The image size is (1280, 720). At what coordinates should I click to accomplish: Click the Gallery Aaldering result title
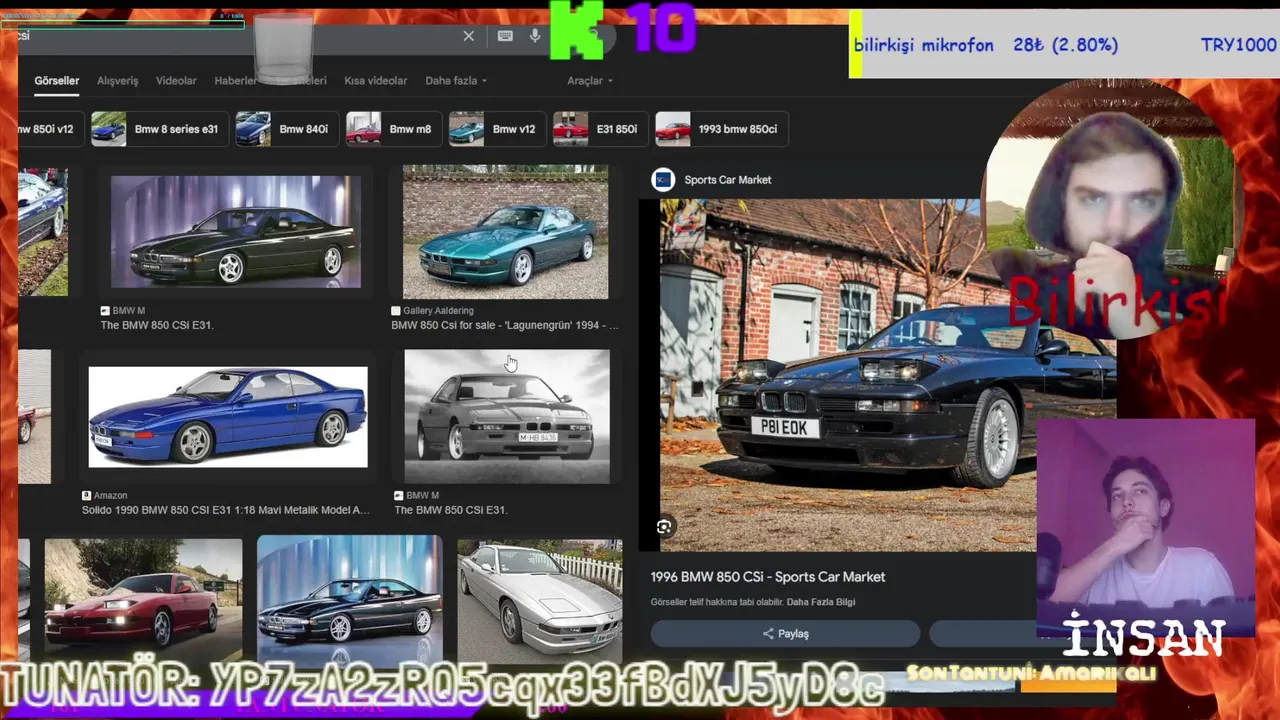click(x=505, y=325)
